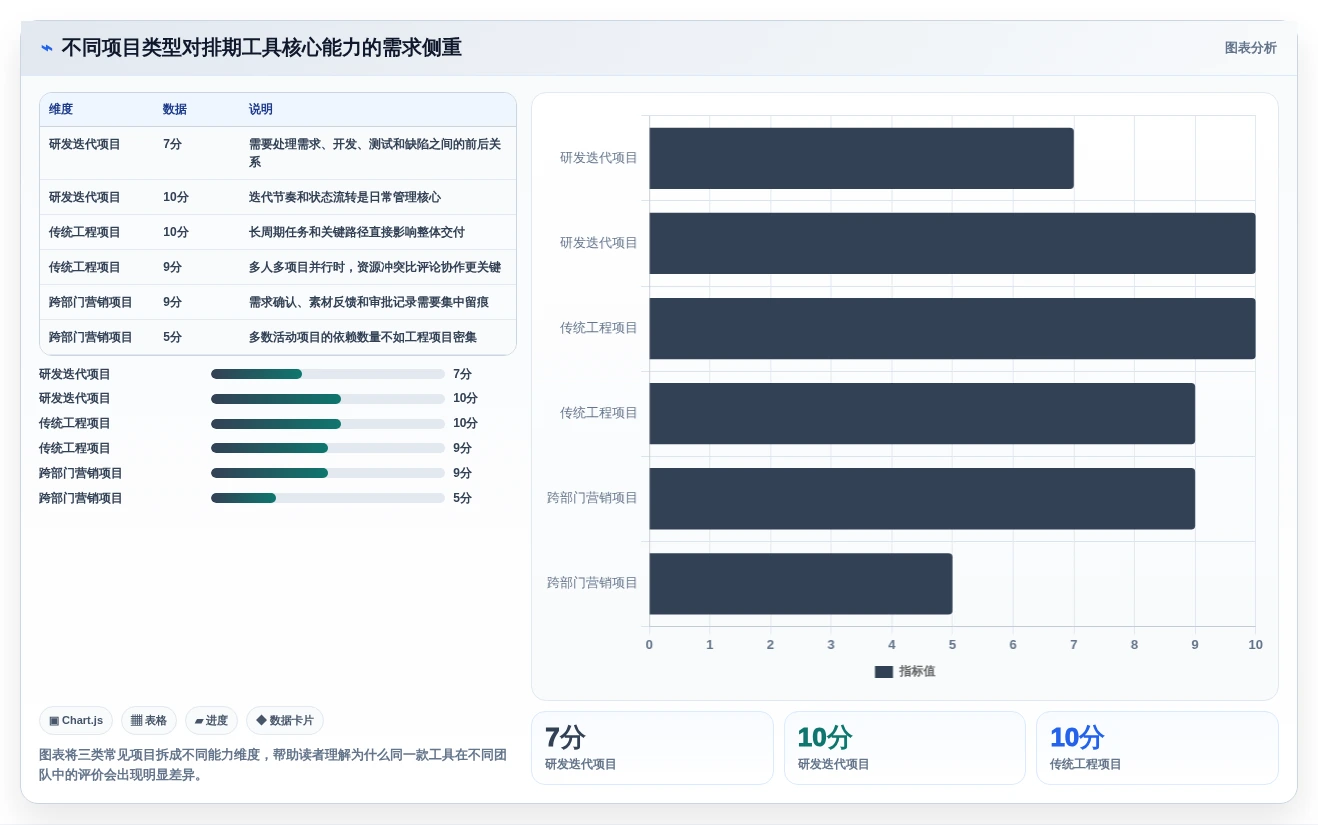Click the x-axis tick label 0
Viewport: 1318px width, 825px height.
649,645
